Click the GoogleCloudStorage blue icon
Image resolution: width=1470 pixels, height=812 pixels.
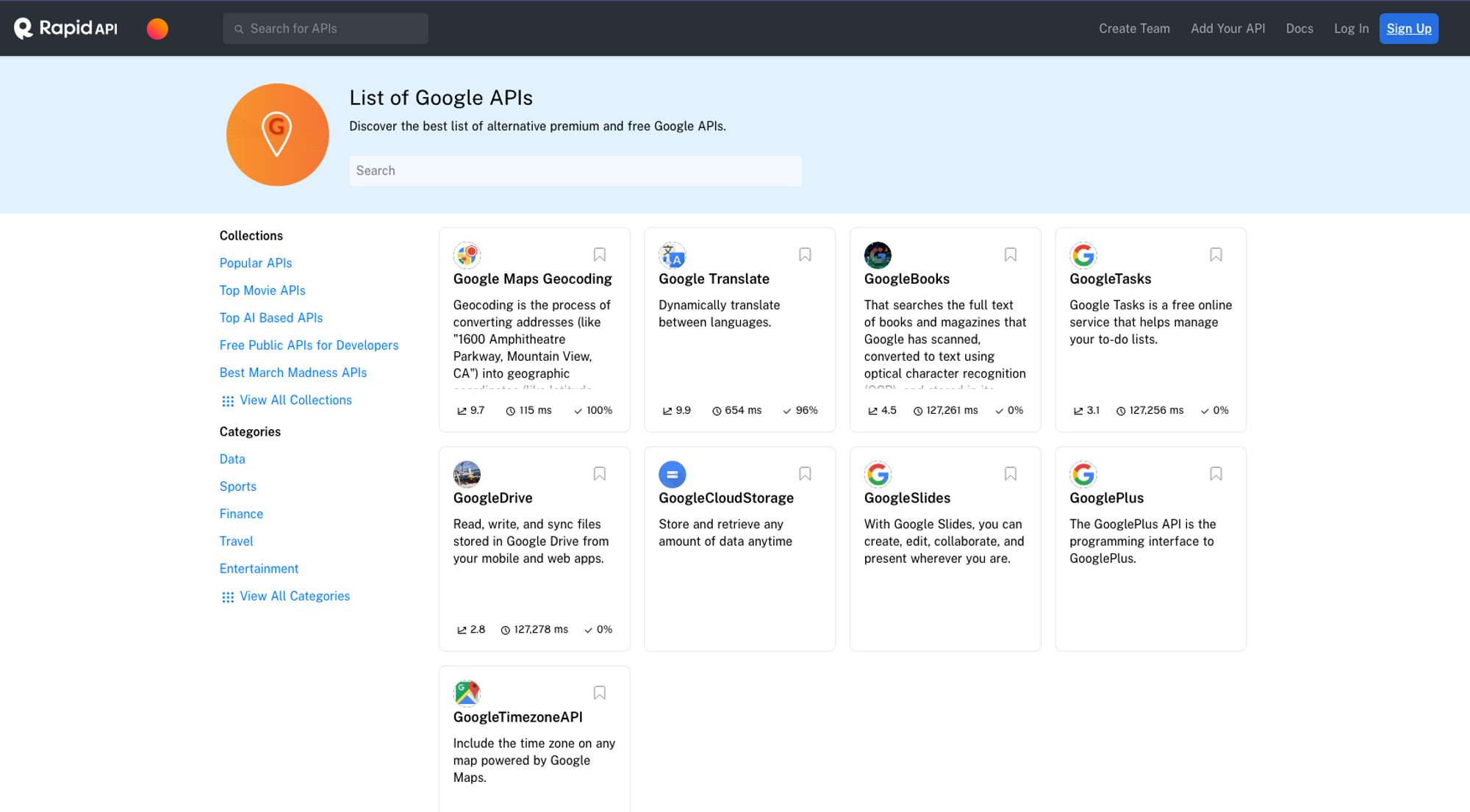tap(673, 474)
